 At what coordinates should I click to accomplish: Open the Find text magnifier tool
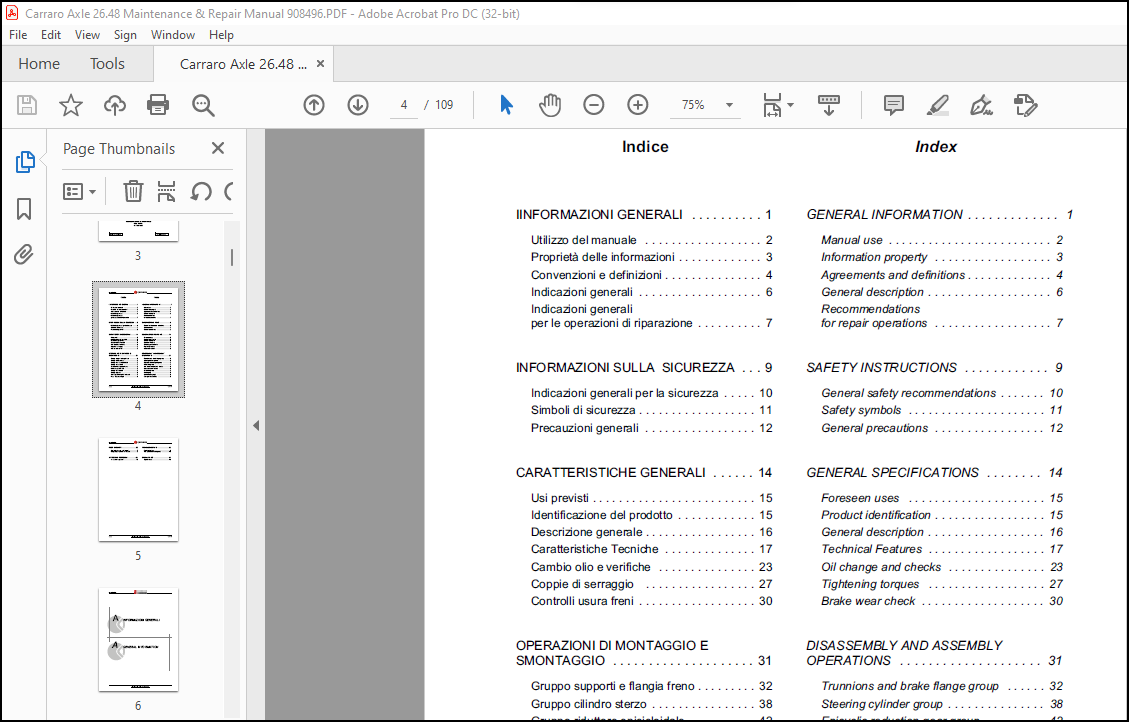[203, 105]
